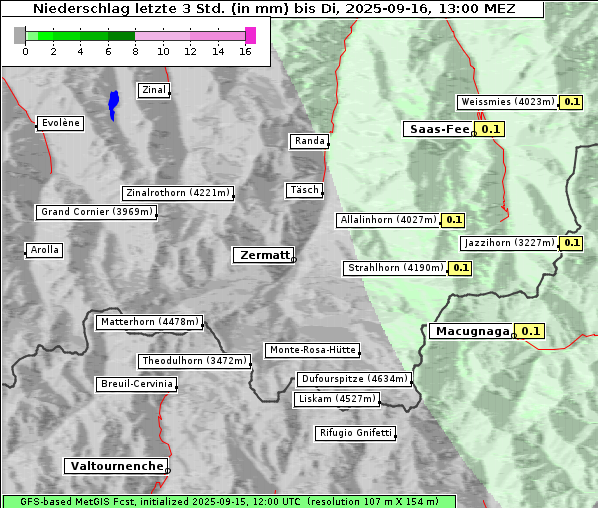Image resolution: width=598 pixels, height=508 pixels.
Task: Select the Valtournenche location label
Action: [116, 466]
